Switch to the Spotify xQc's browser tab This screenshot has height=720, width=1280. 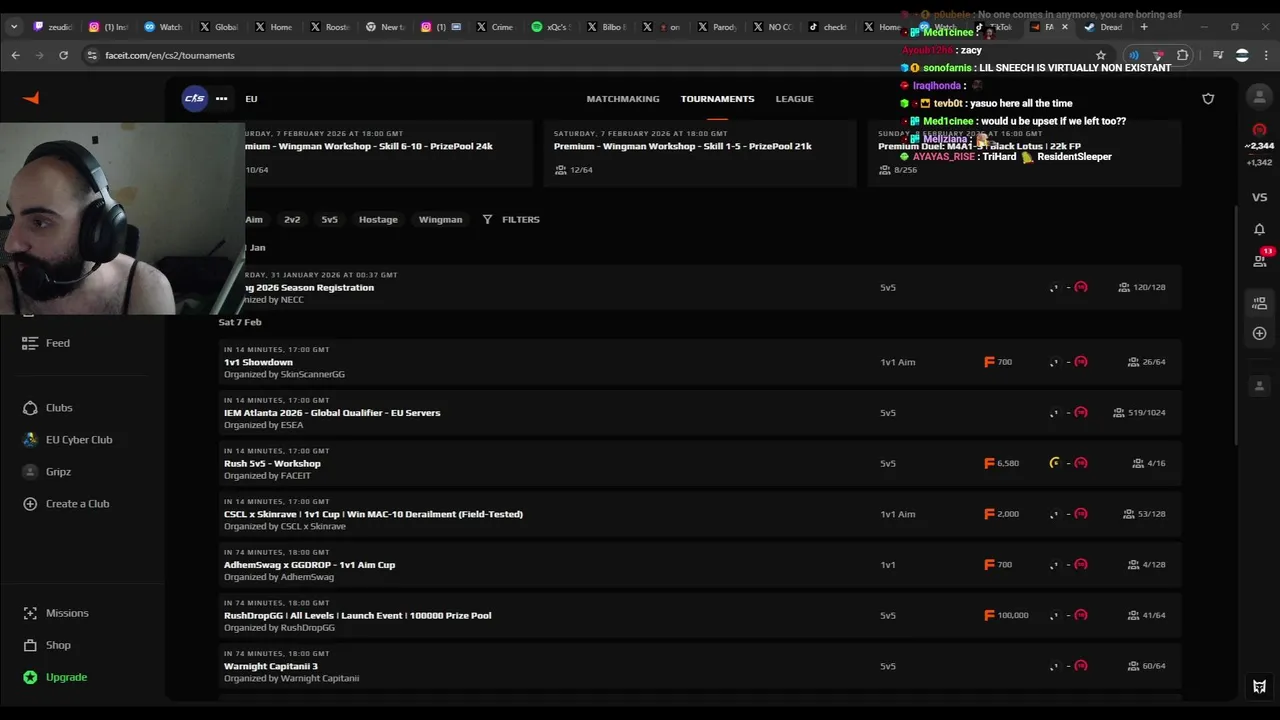click(x=548, y=27)
